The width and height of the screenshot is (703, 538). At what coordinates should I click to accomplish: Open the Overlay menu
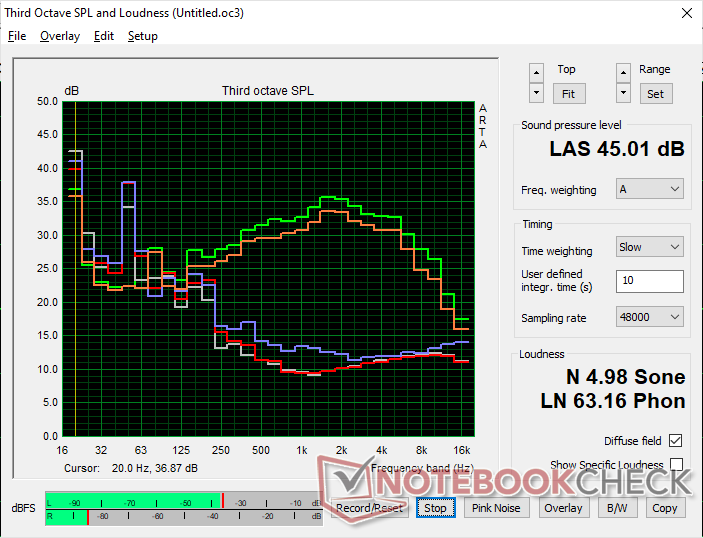pyautogui.click(x=60, y=36)
